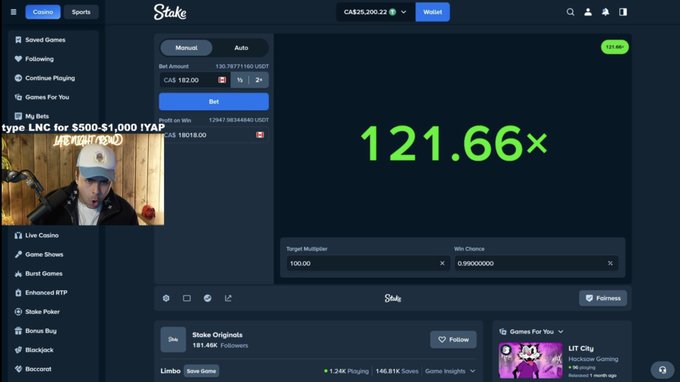Halve the bet amount
The width and height of the screenshot is (680, 382).
pos(240,80)
